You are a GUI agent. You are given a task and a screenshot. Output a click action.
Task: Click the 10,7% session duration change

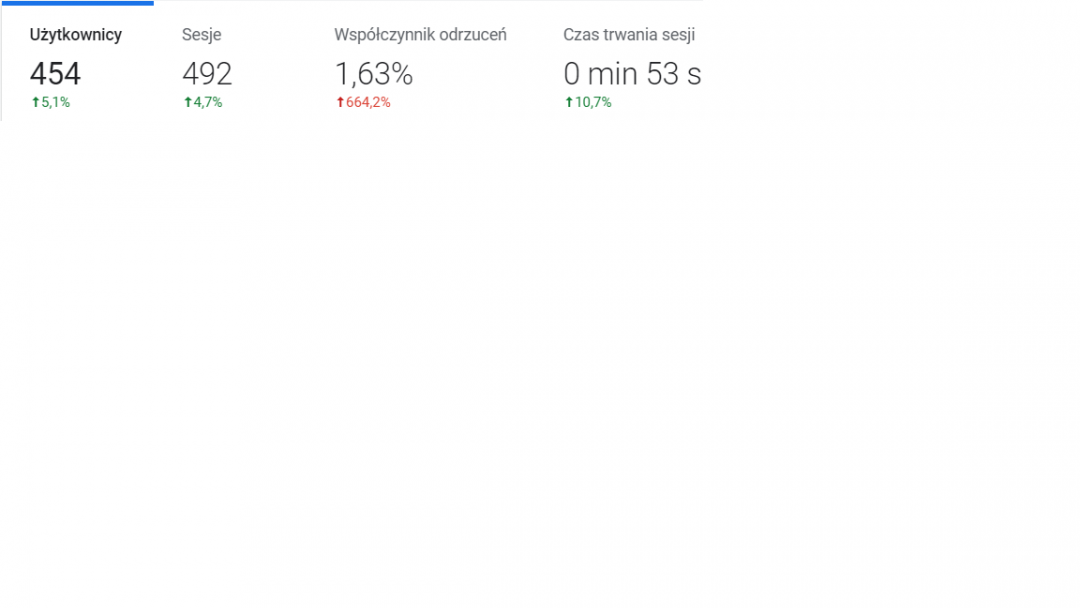click(x=593, y=102)
